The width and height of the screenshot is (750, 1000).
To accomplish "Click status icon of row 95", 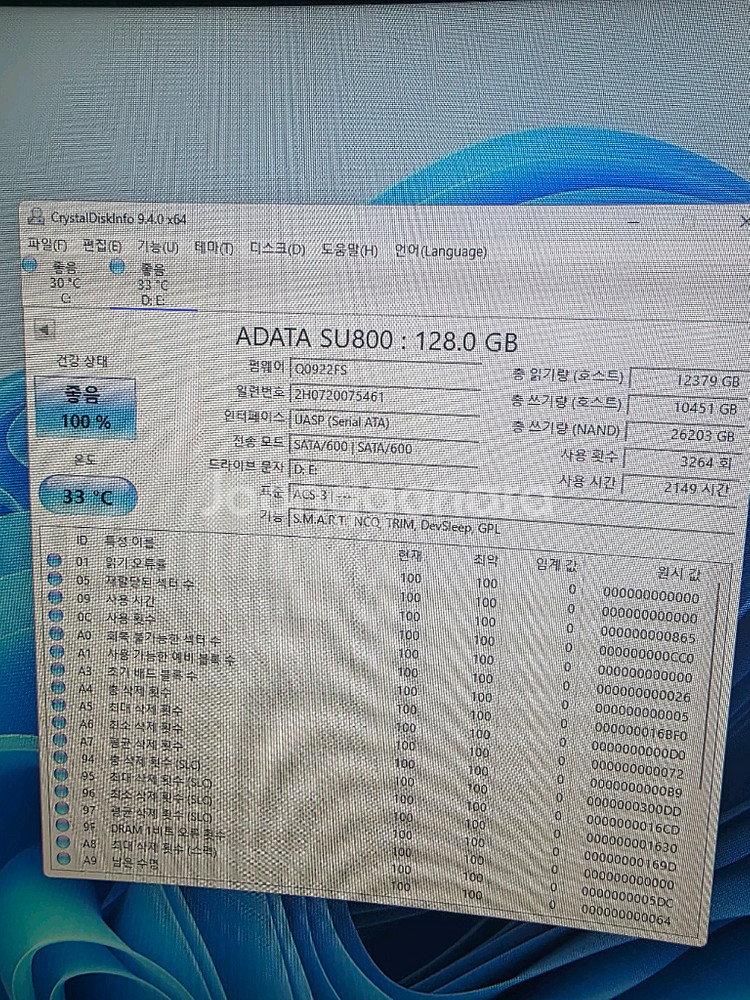I will [x=61, y=775].
